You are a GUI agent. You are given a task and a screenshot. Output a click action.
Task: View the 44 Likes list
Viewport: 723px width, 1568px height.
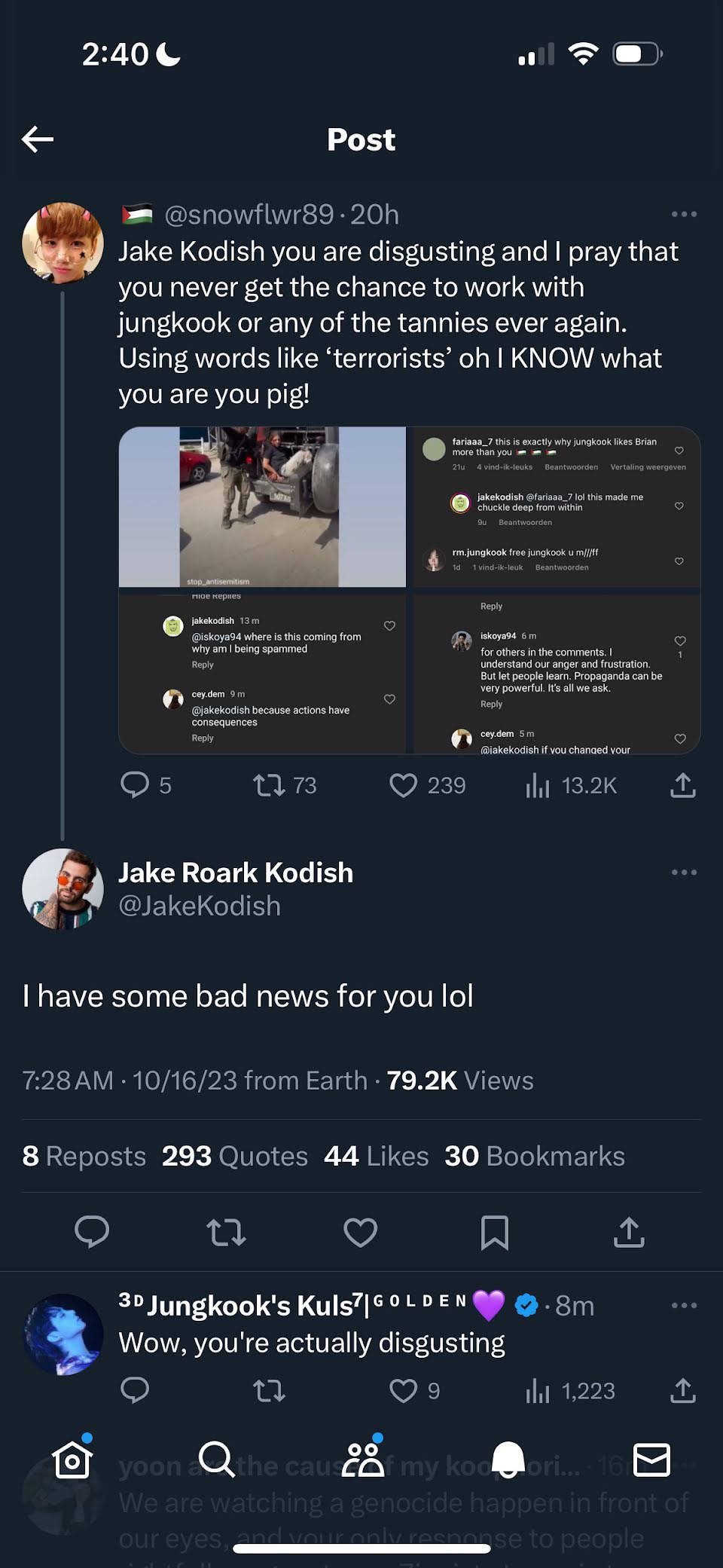[376, 1156]
